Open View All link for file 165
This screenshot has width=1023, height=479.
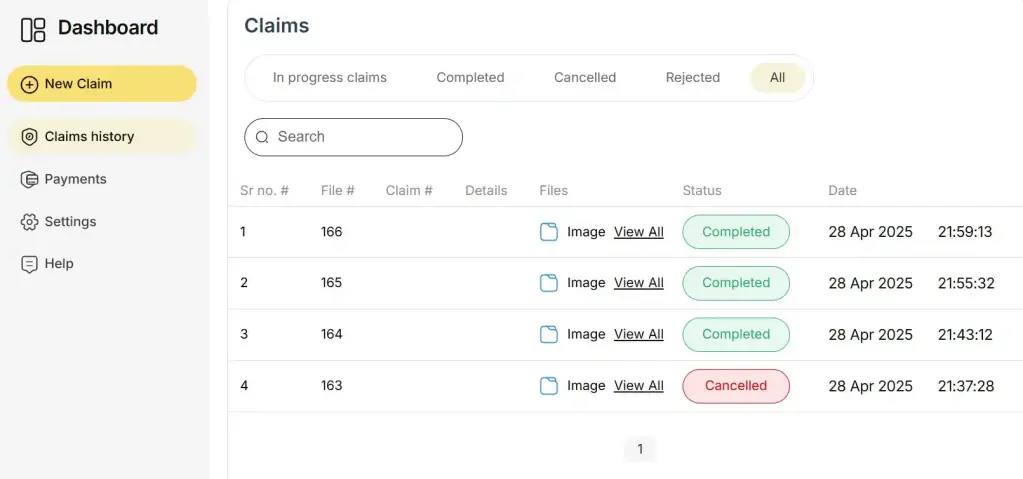pos(639,283)
